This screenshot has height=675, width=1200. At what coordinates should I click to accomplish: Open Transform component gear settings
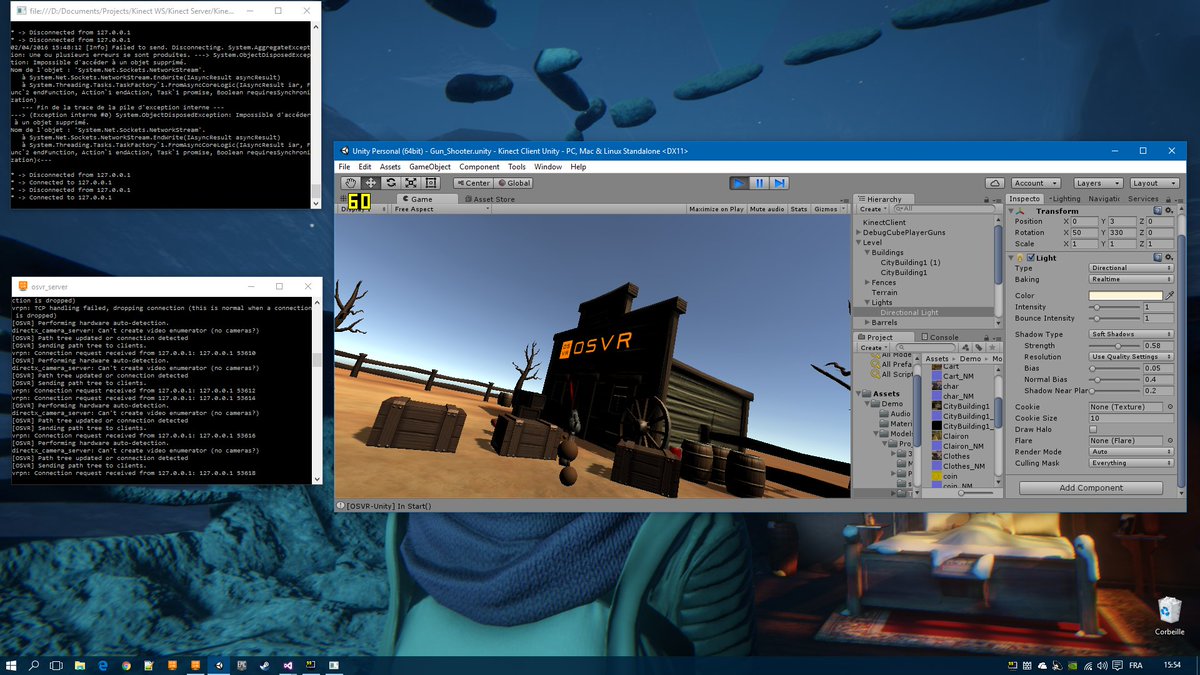pos(1169,211)
